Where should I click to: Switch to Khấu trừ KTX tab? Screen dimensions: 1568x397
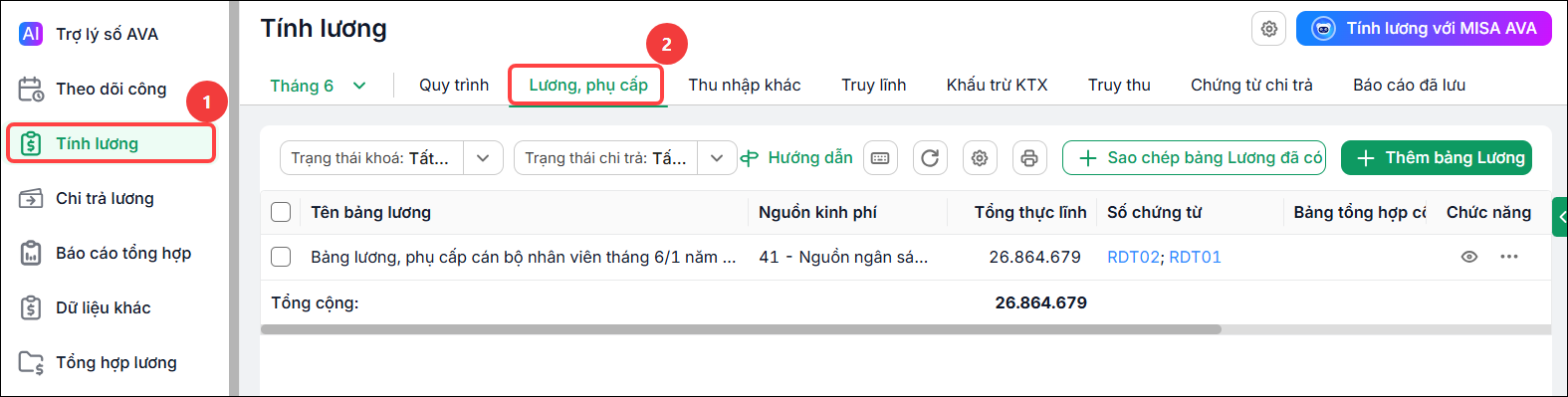997,85
